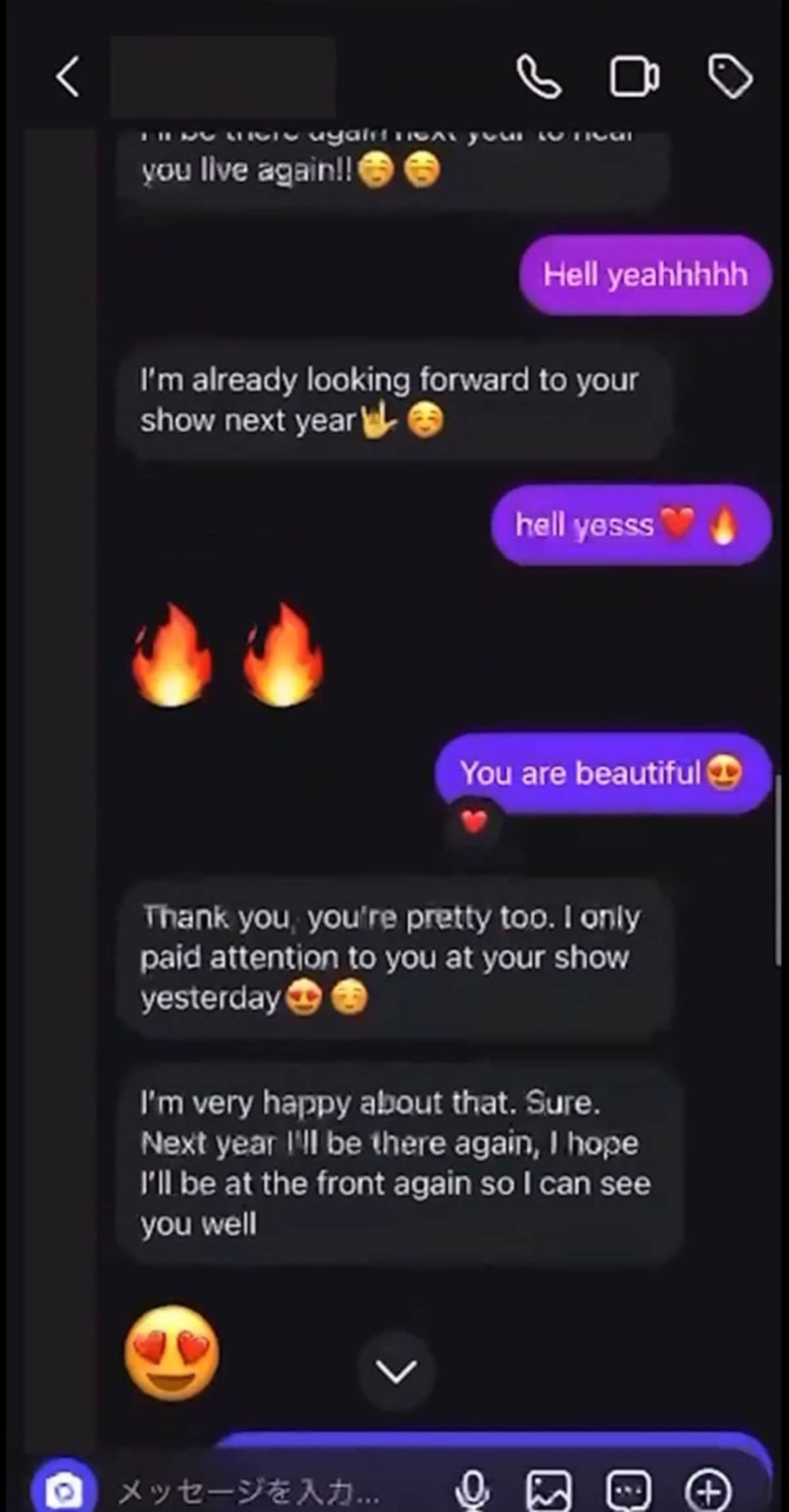Open the camera from the message bar

[64, 1488]
